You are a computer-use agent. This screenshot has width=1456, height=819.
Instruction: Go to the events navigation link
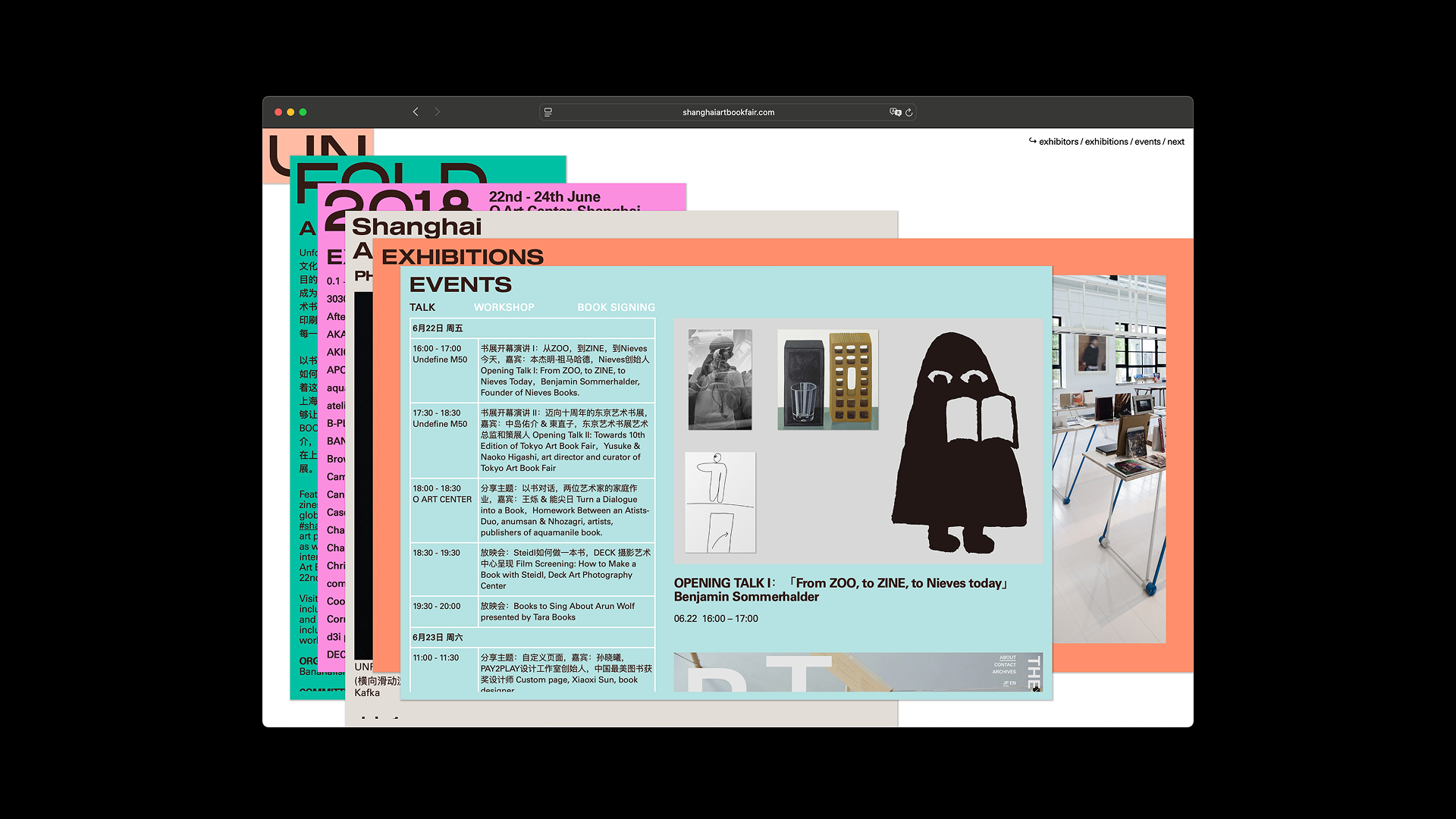(x=1147, y=142)
